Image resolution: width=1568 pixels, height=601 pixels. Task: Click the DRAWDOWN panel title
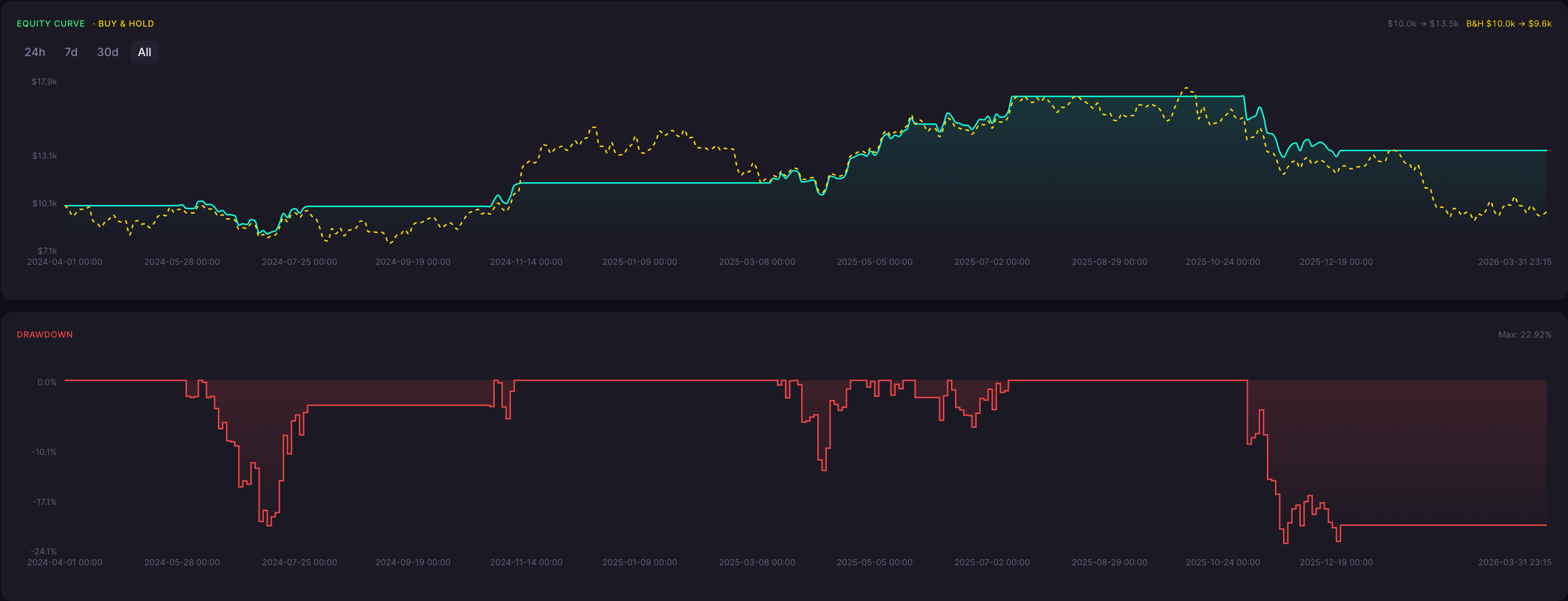pyautogui.click(x=44, y=335)
